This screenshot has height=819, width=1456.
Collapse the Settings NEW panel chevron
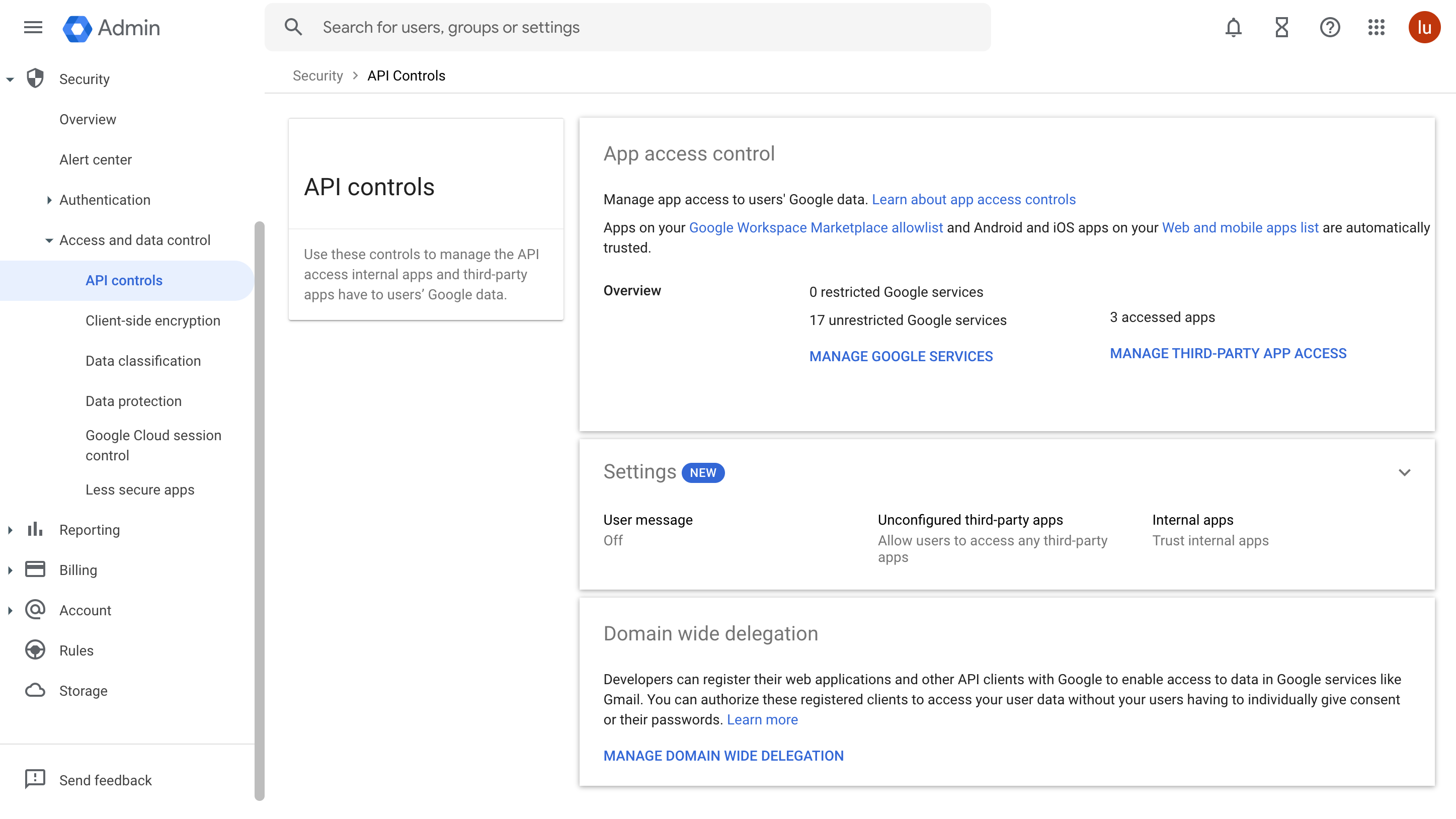1403,472
